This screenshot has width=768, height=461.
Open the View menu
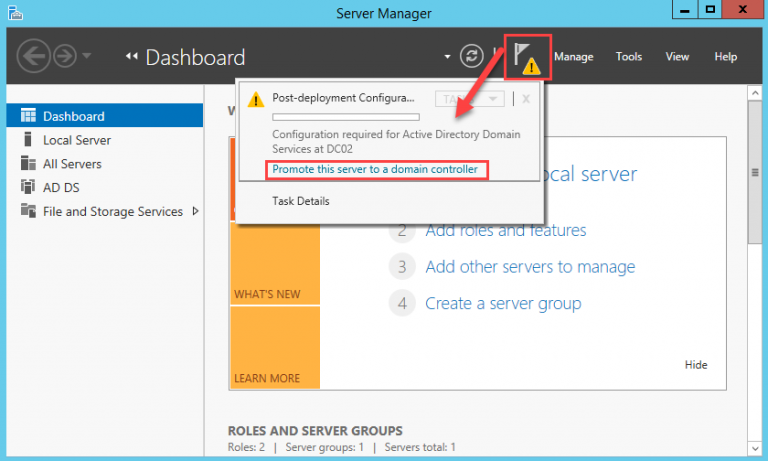coord(677,57)
